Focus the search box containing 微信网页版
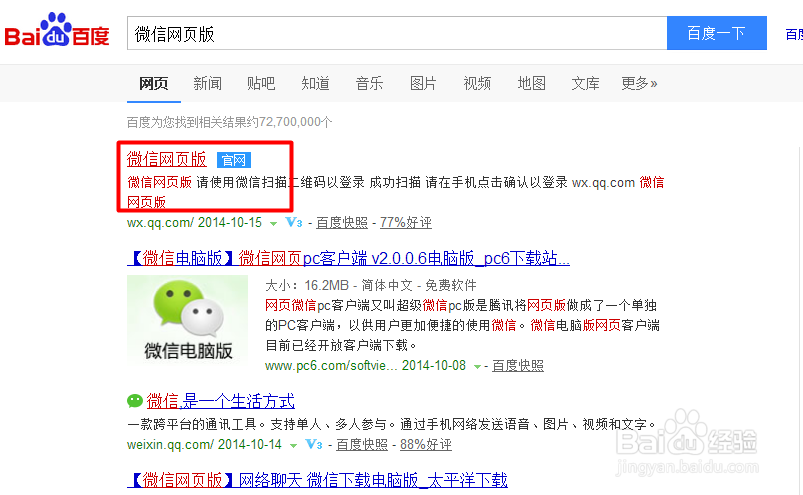The width and height of the screenshot is (803, 495). click(x=397, y=33)
